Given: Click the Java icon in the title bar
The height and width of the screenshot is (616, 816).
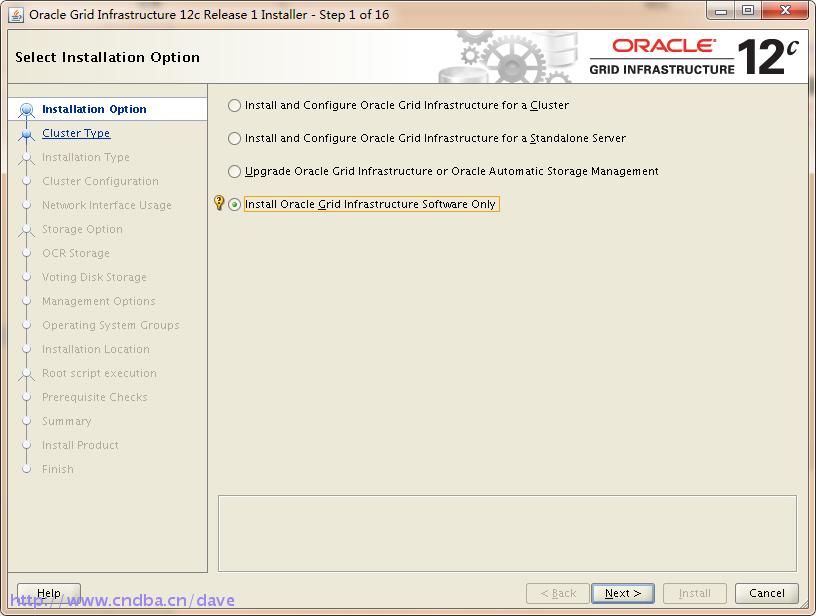Looking at the screenshot, I should [16, 15].
